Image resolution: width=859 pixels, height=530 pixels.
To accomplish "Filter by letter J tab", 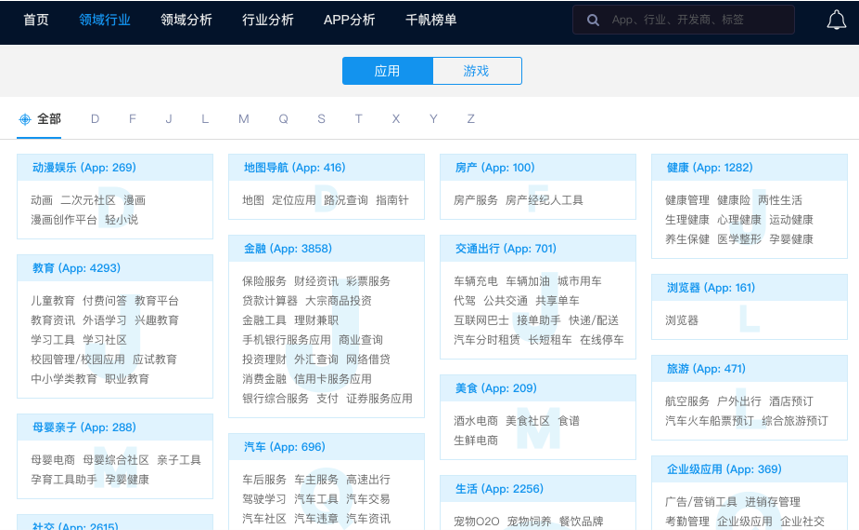I will [x=169, y=119].
